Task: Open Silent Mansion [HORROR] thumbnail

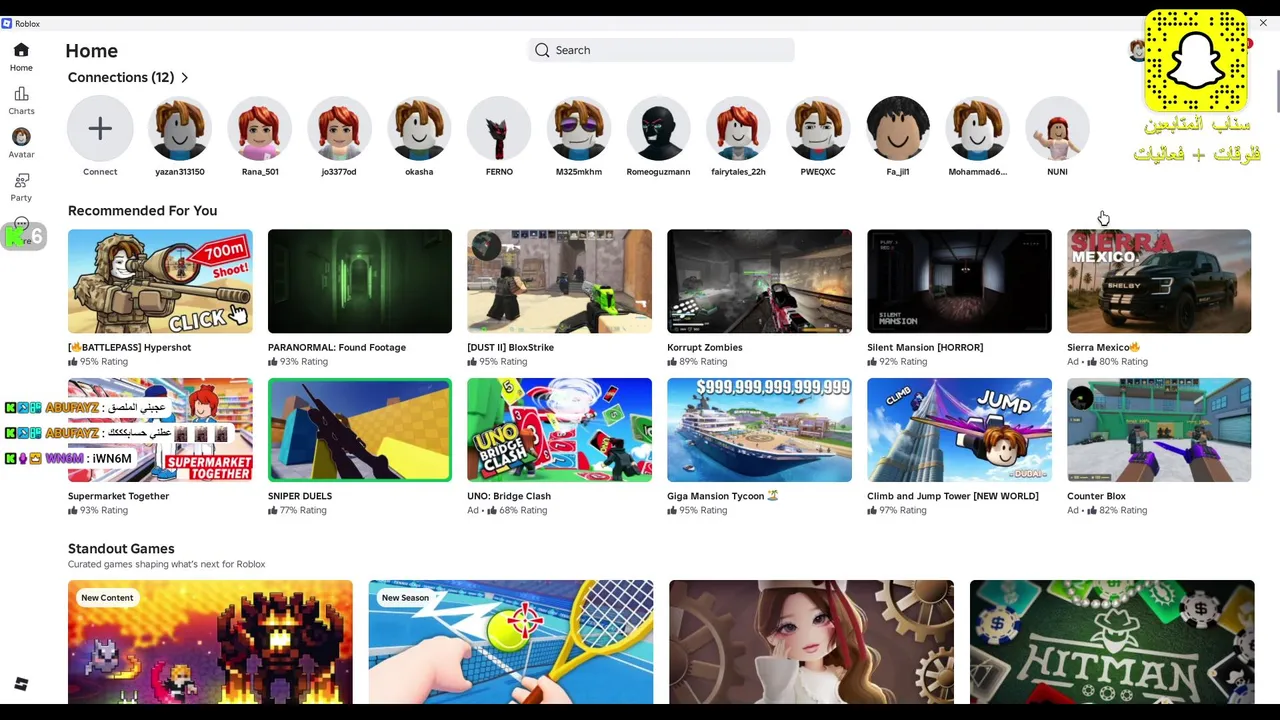Action: (959, 281)
